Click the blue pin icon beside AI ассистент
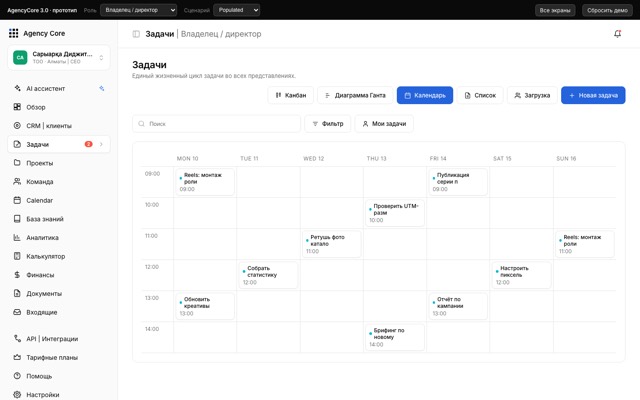 coord(102,88)
